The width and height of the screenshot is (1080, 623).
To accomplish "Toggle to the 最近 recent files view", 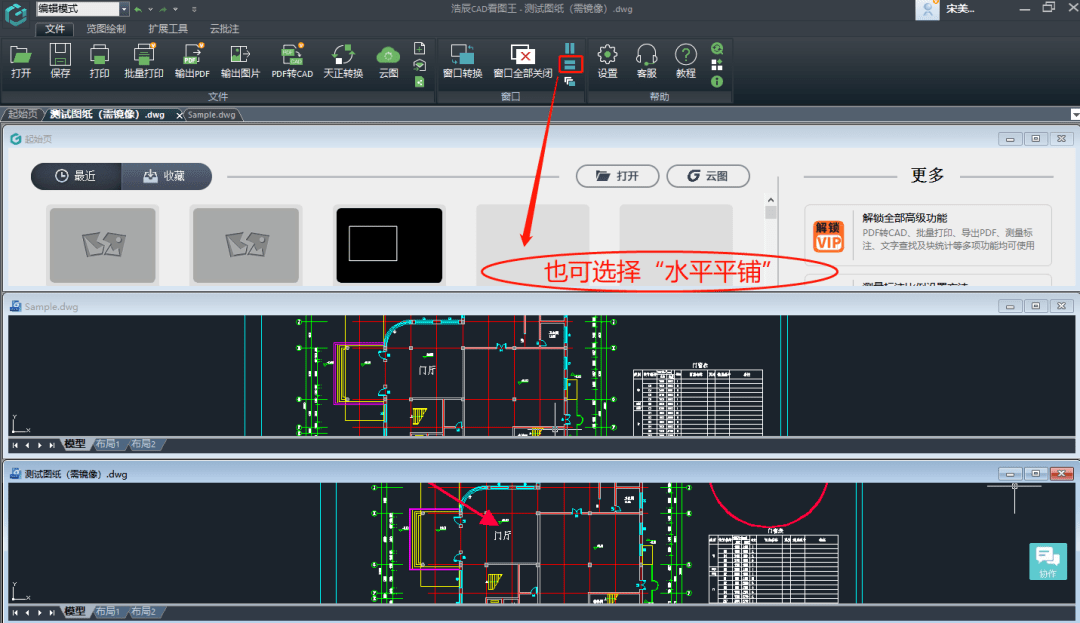I will pos(76,176).
